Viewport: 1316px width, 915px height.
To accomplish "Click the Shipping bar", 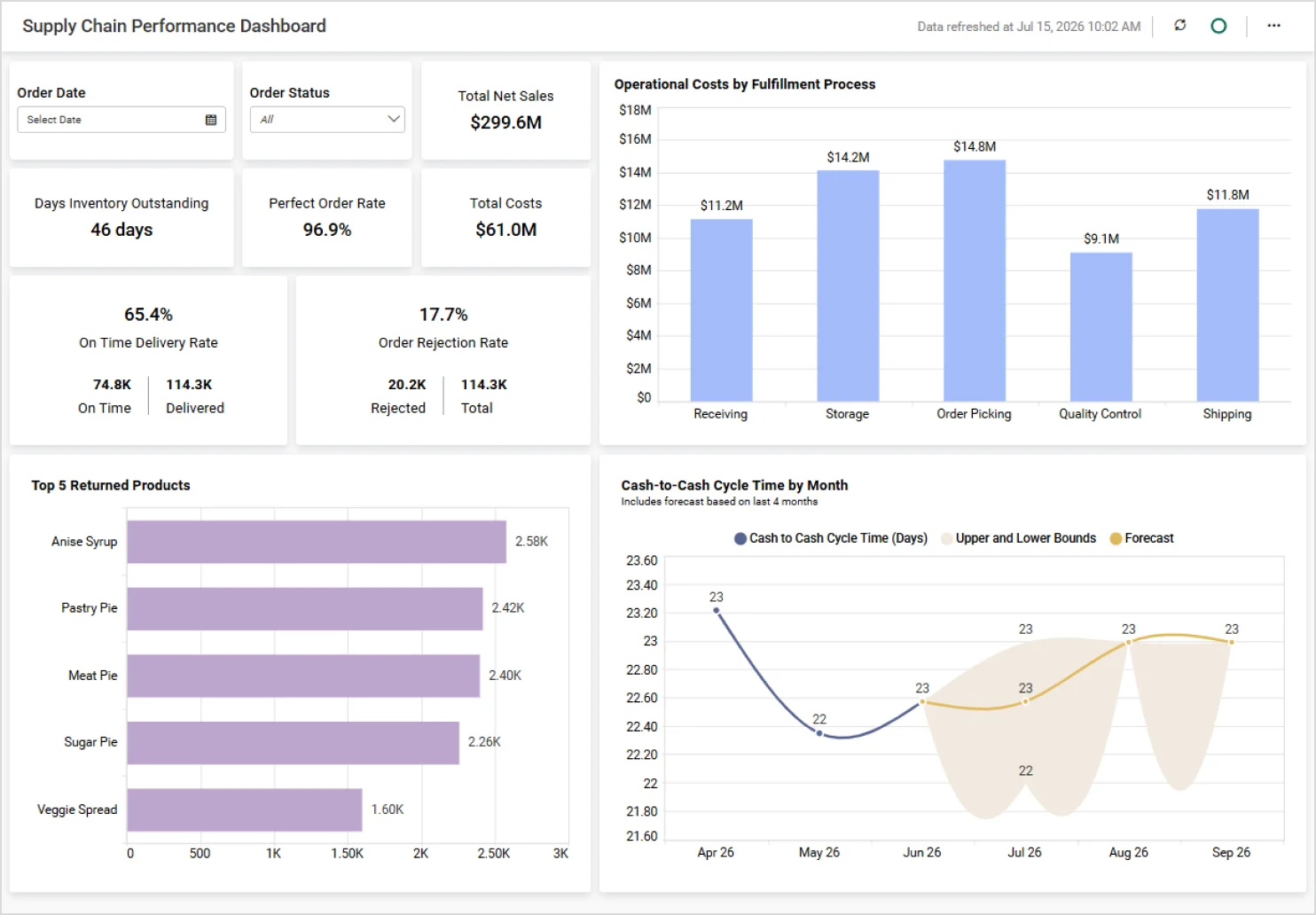I will (1227, 305).
